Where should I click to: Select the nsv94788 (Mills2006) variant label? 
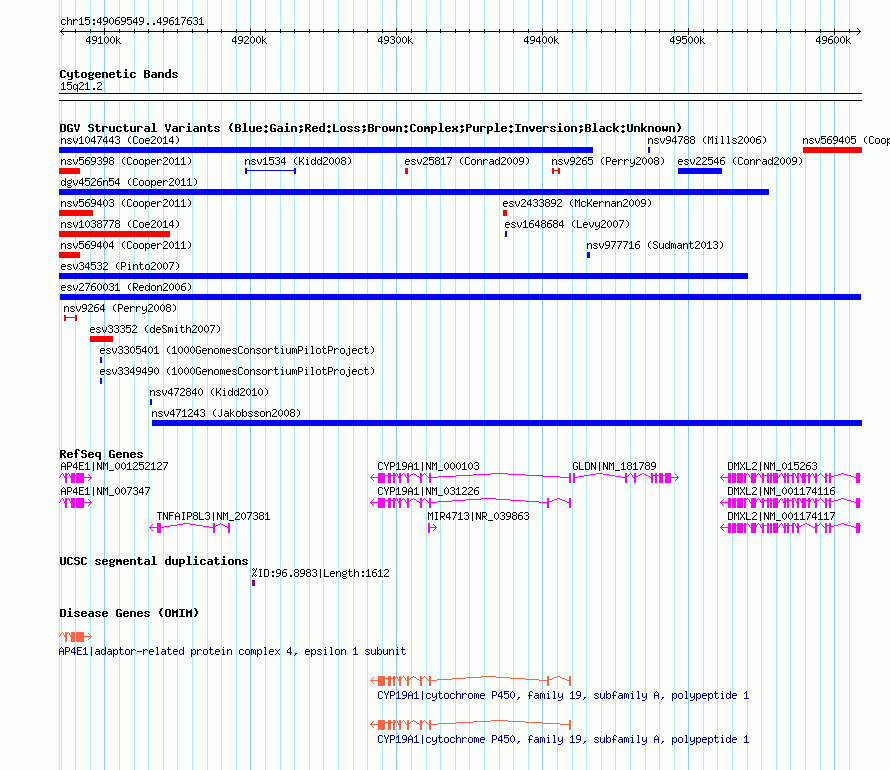point(707,140)
